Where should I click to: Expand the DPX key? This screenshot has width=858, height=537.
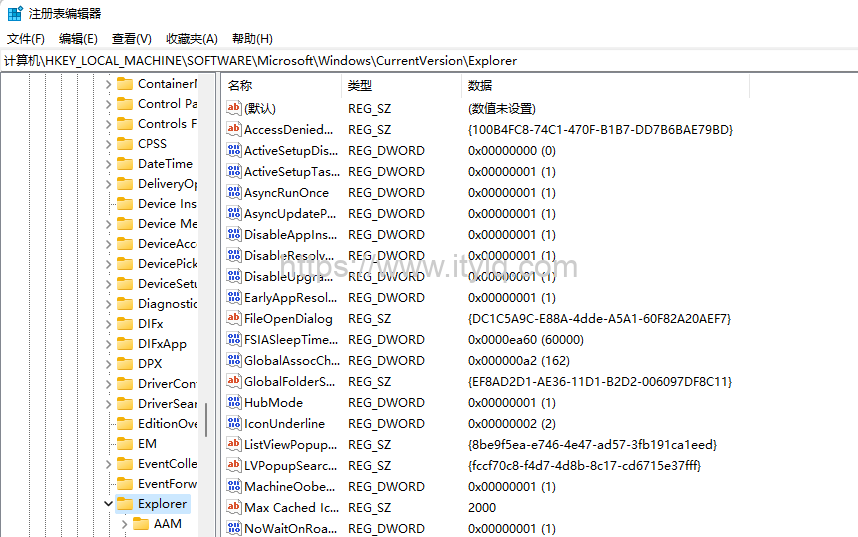pos(108,363)
